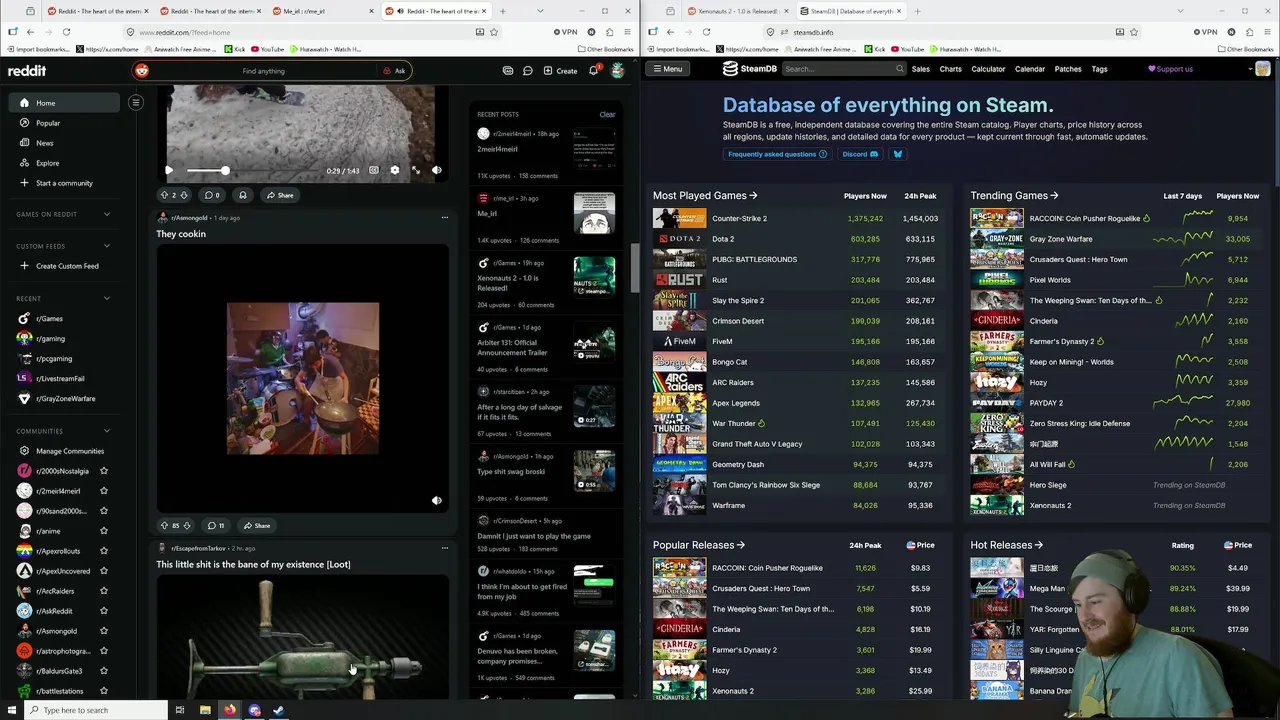Switch to the Xenonauts 2 browser tab

click(x=738, y=11)
